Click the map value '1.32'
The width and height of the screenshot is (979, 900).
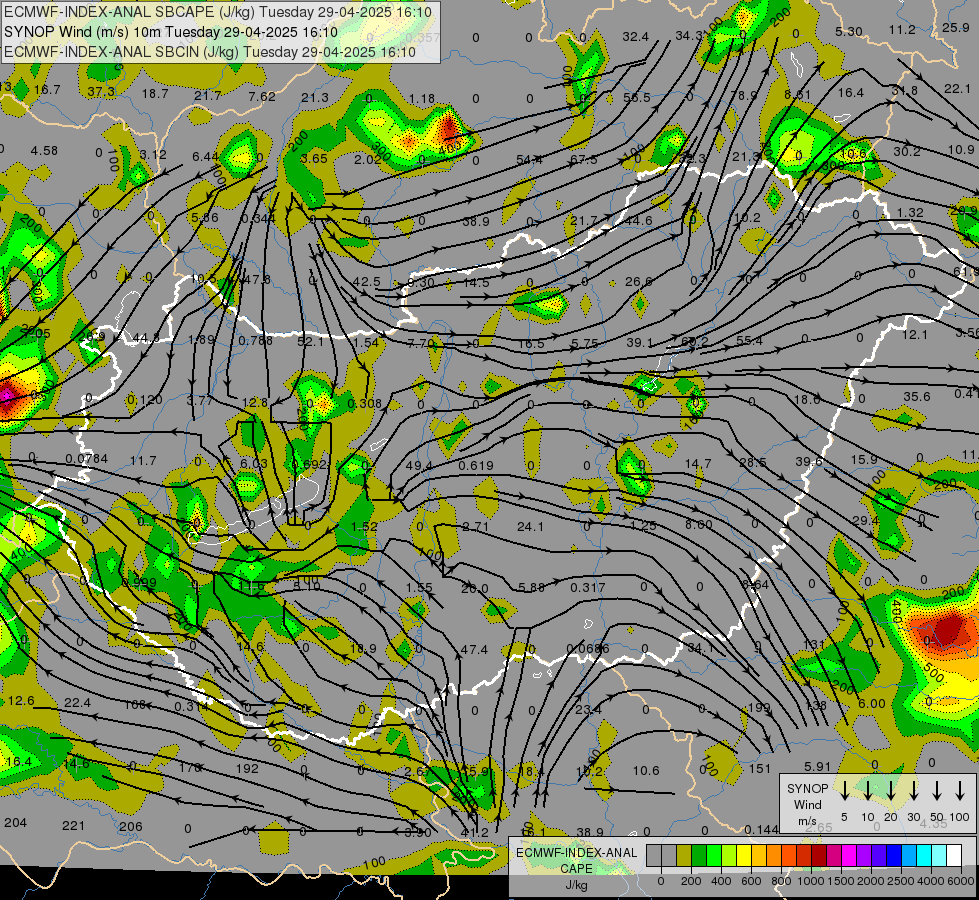tap(910, 212)
